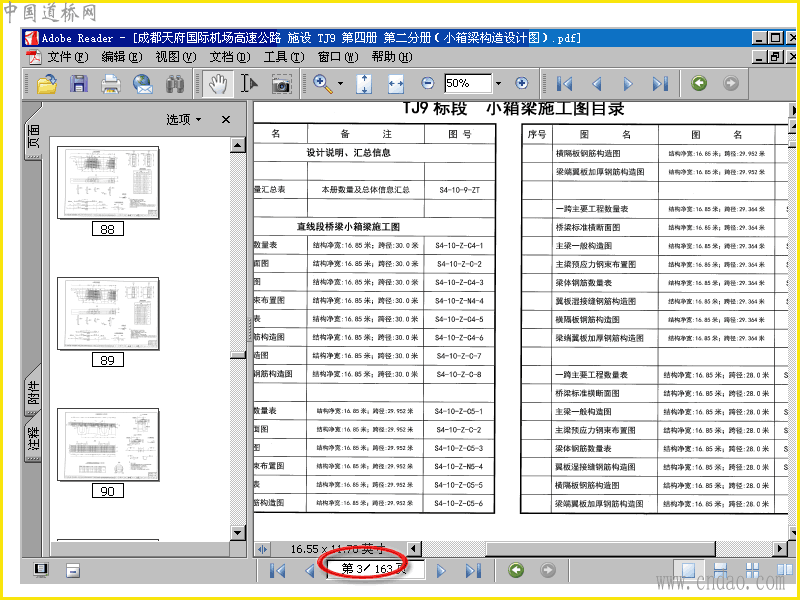The image size is (800, 600).
Task: Click thumbnail panel scroll down arrow
Action: pyautogui.click(x=237, y=533)
